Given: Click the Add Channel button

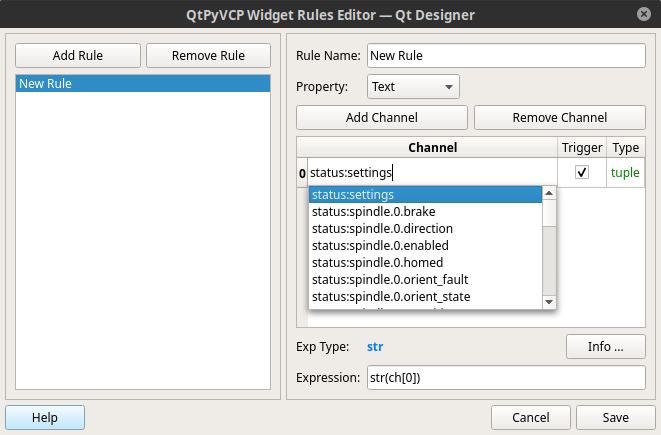Looking at the screenshot, I should pos(382,117).
